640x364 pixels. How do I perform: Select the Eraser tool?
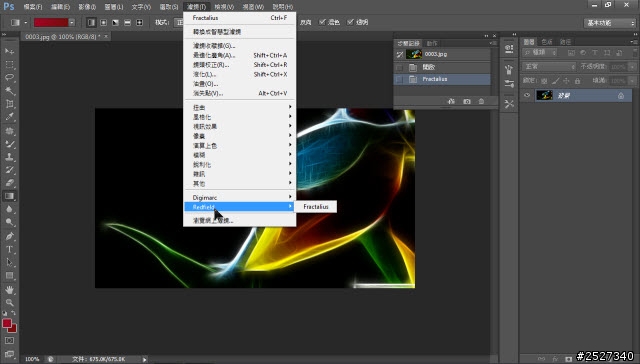pyautogui.click(x=9, y=183)
